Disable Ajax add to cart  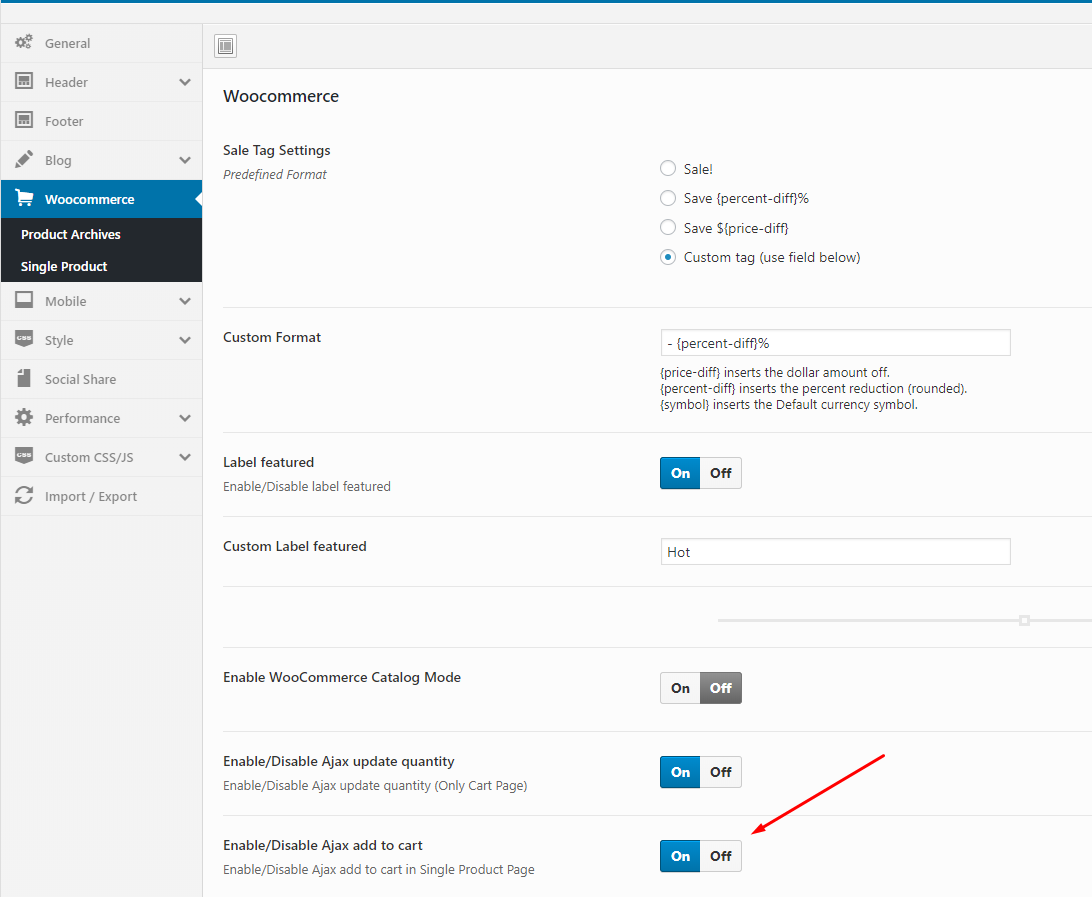coord(721,856)
